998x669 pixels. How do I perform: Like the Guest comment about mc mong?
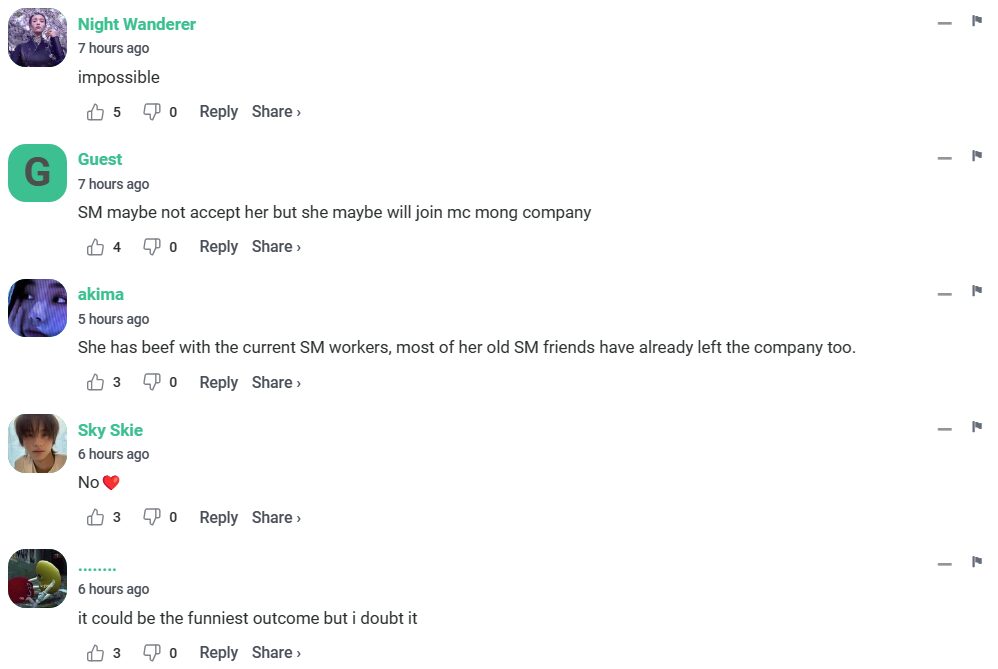click(x=96, y=247)
